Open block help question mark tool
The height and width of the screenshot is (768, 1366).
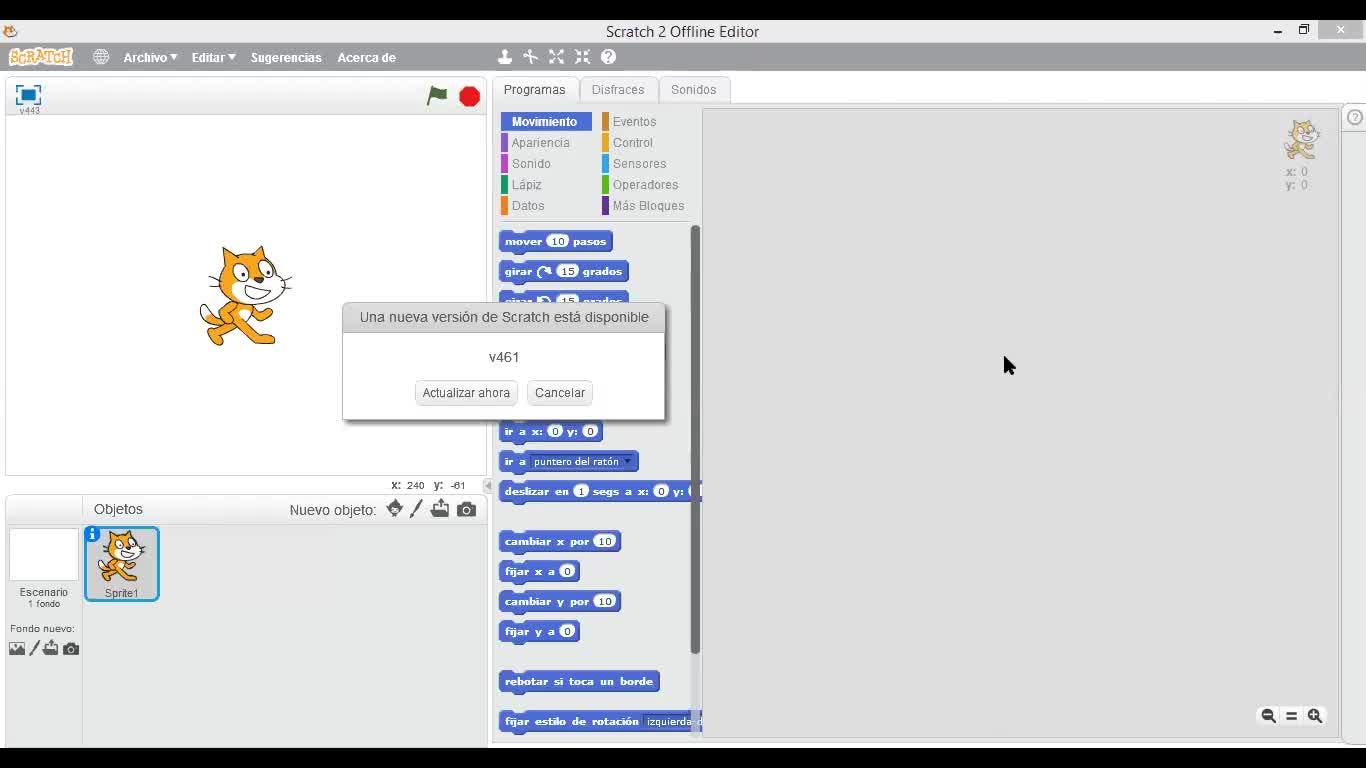(x=608, y=57)
